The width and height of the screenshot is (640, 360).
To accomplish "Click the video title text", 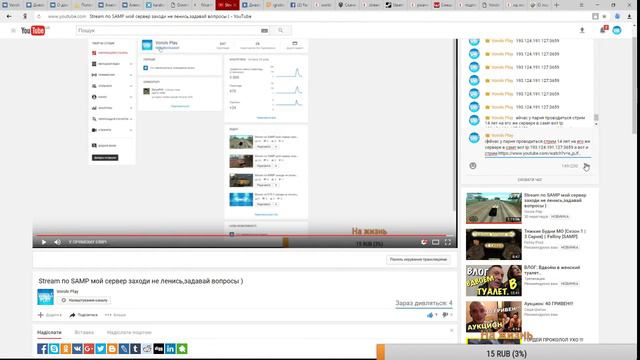I will click(x=141, y=281).
